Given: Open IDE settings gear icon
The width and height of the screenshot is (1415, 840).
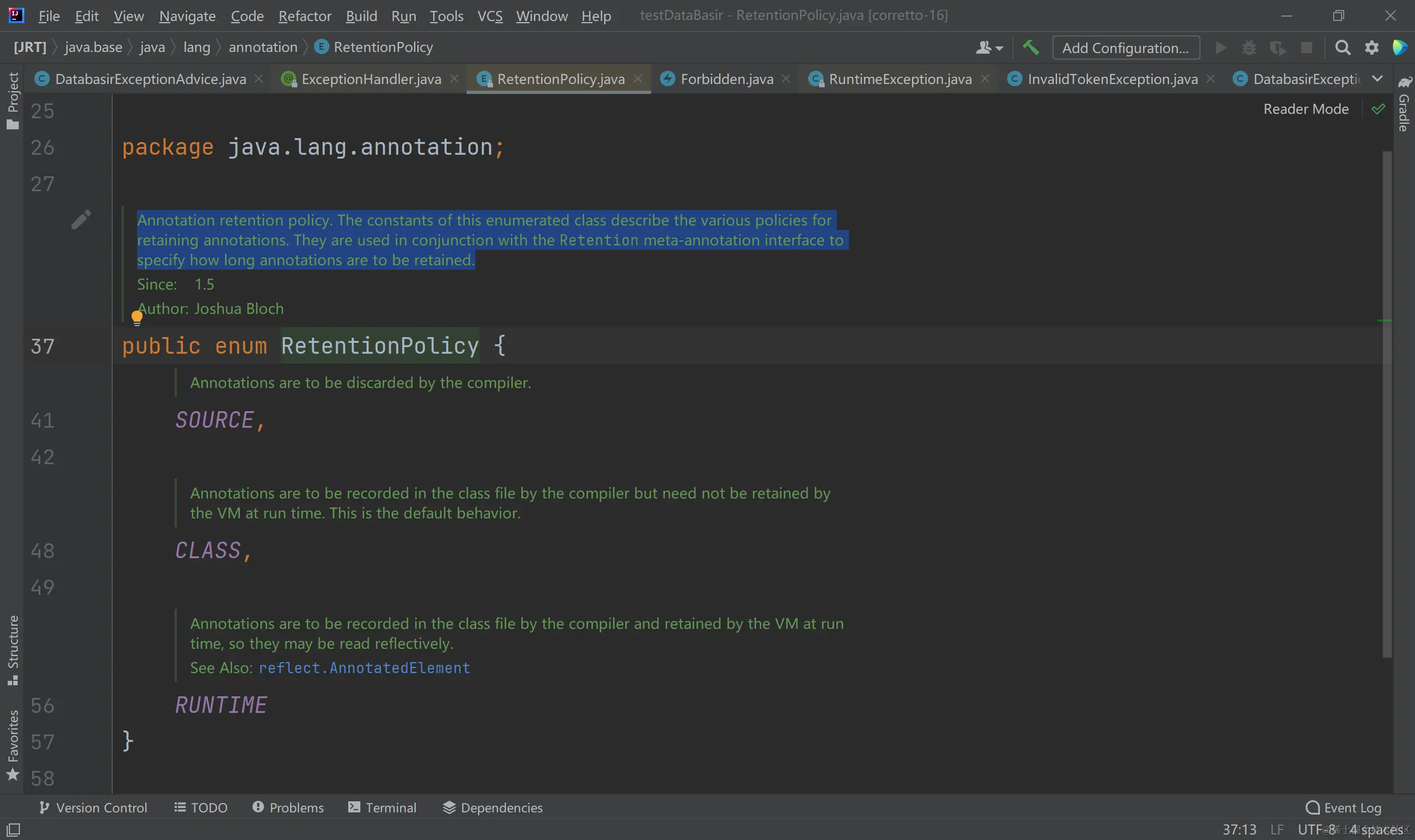Looking at the screenshot, I should [x=1371, y=48].
